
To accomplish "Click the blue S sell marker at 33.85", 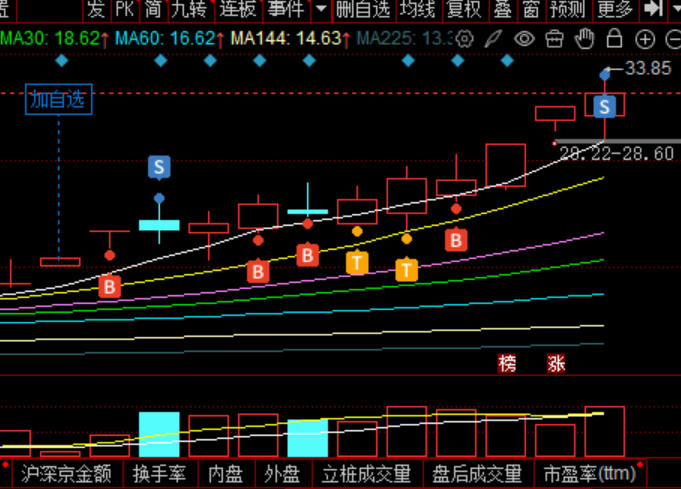I will tap(604, 105).
